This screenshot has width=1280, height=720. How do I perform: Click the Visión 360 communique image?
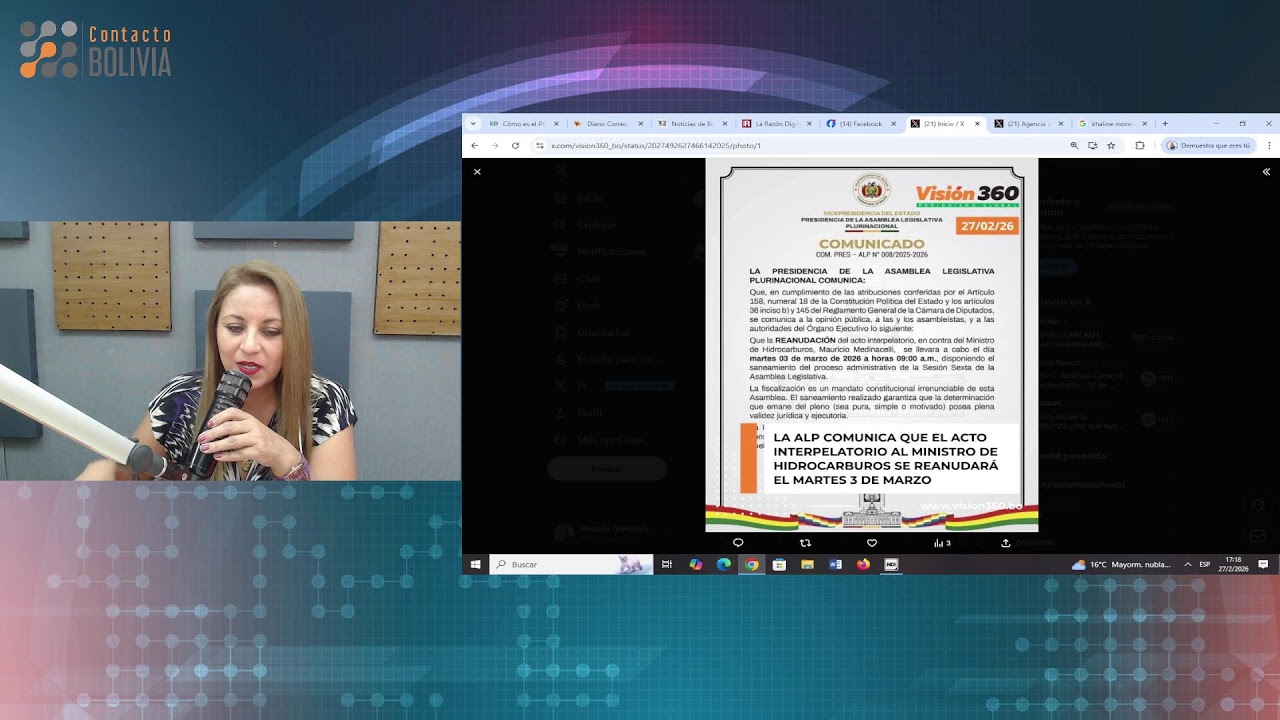coord(872,345)
